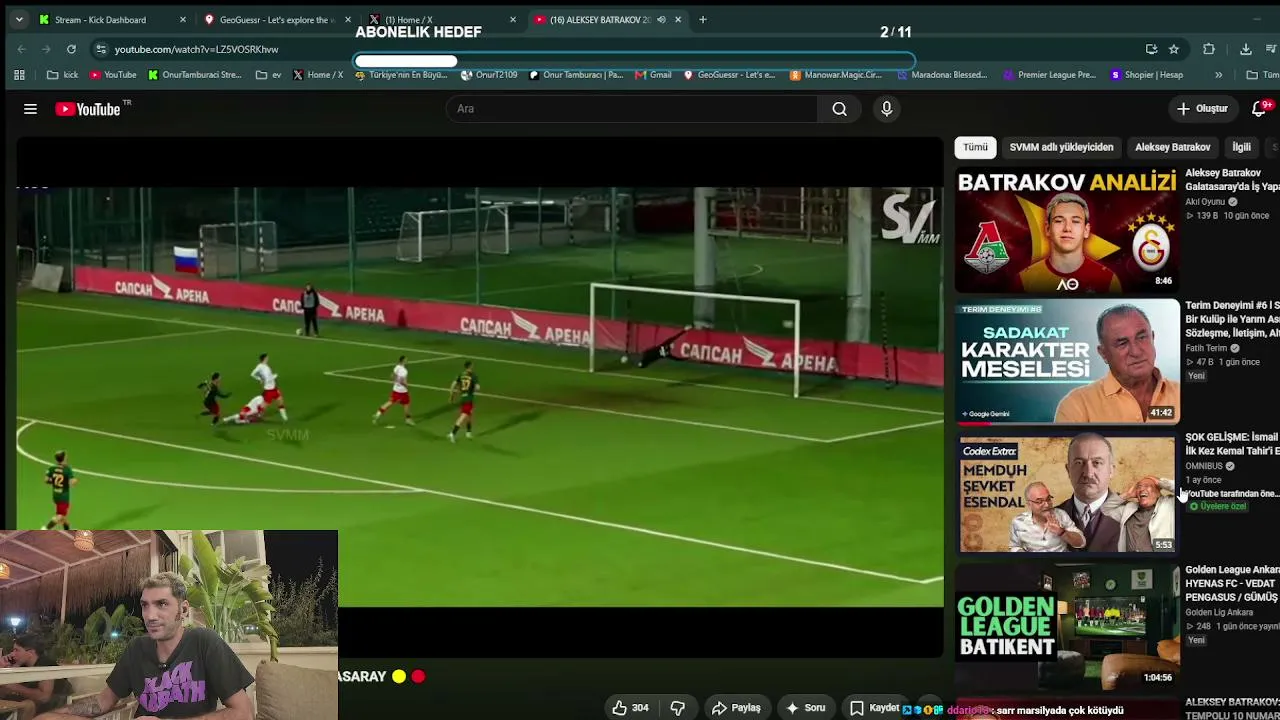Image resolution: width=1280 pixels, height=720 pixels.
Task: Open the 'Home / X' bookmark
Action: (318, 75)
